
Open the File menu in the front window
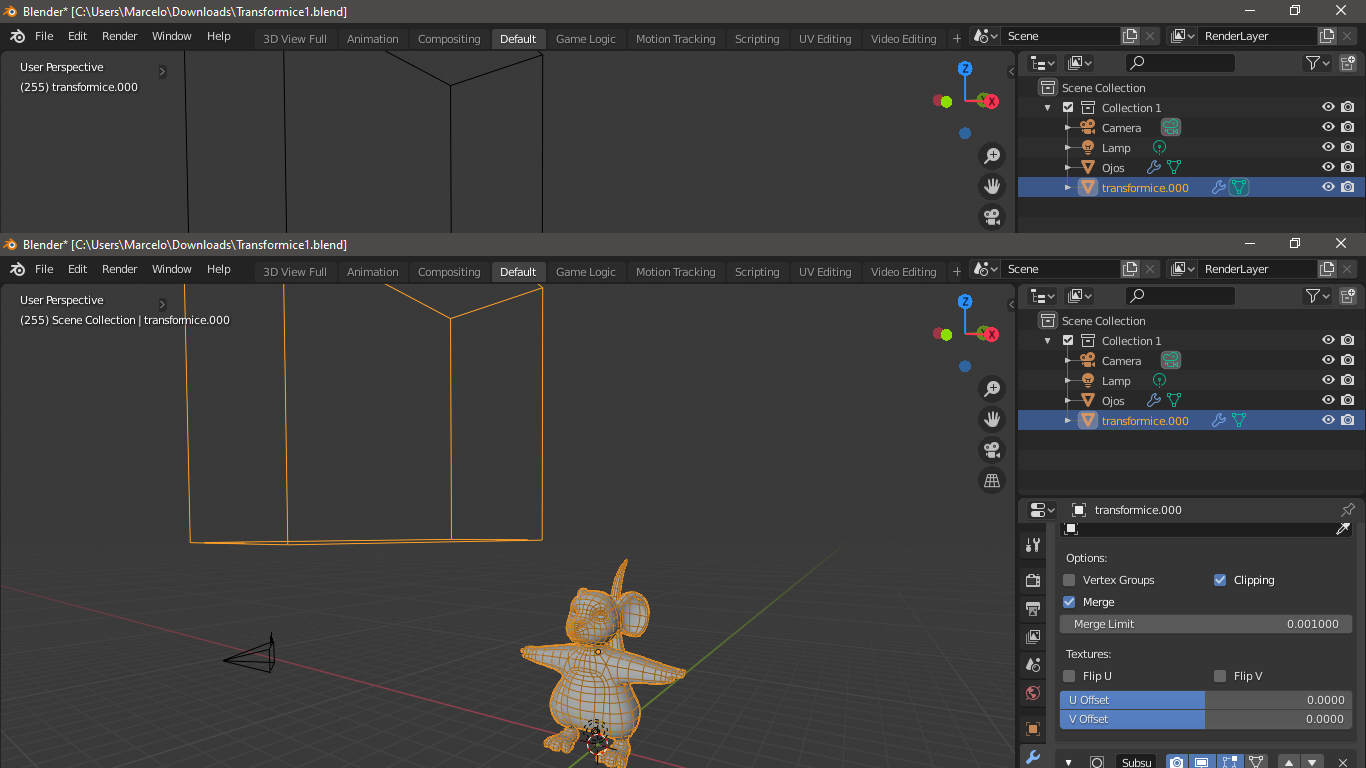click(x=44, y=269)
